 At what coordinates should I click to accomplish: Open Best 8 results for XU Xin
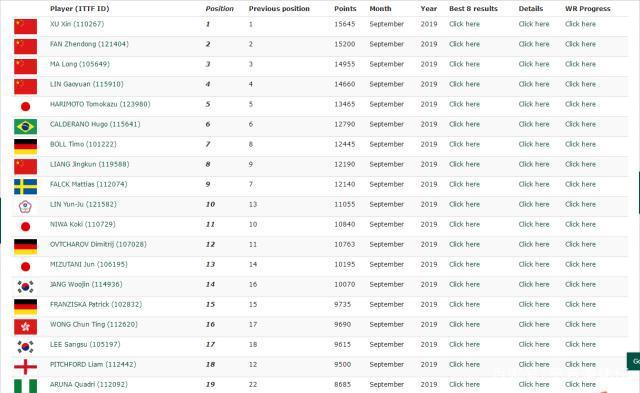pyautogui.click(x=464, y=24)
